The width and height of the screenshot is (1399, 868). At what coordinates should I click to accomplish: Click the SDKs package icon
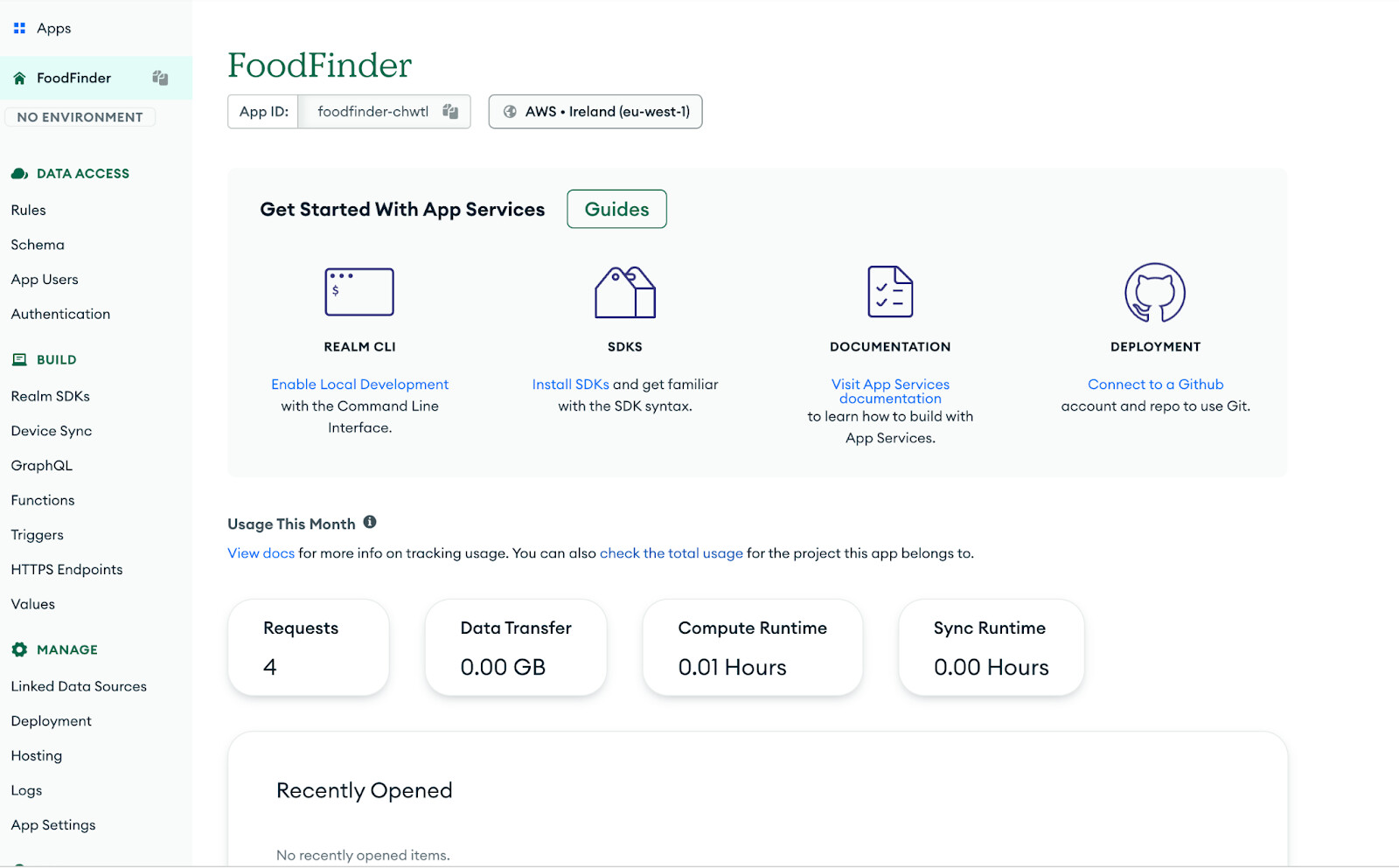tap(625, 292)
